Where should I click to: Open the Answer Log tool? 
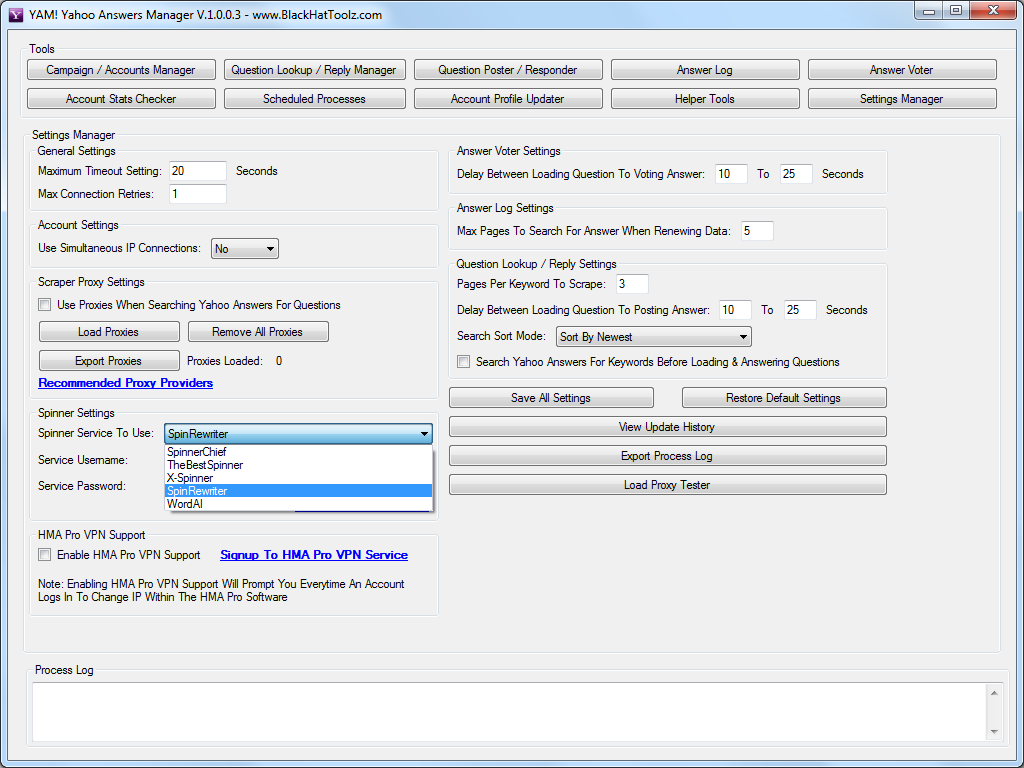coord(705,70)
